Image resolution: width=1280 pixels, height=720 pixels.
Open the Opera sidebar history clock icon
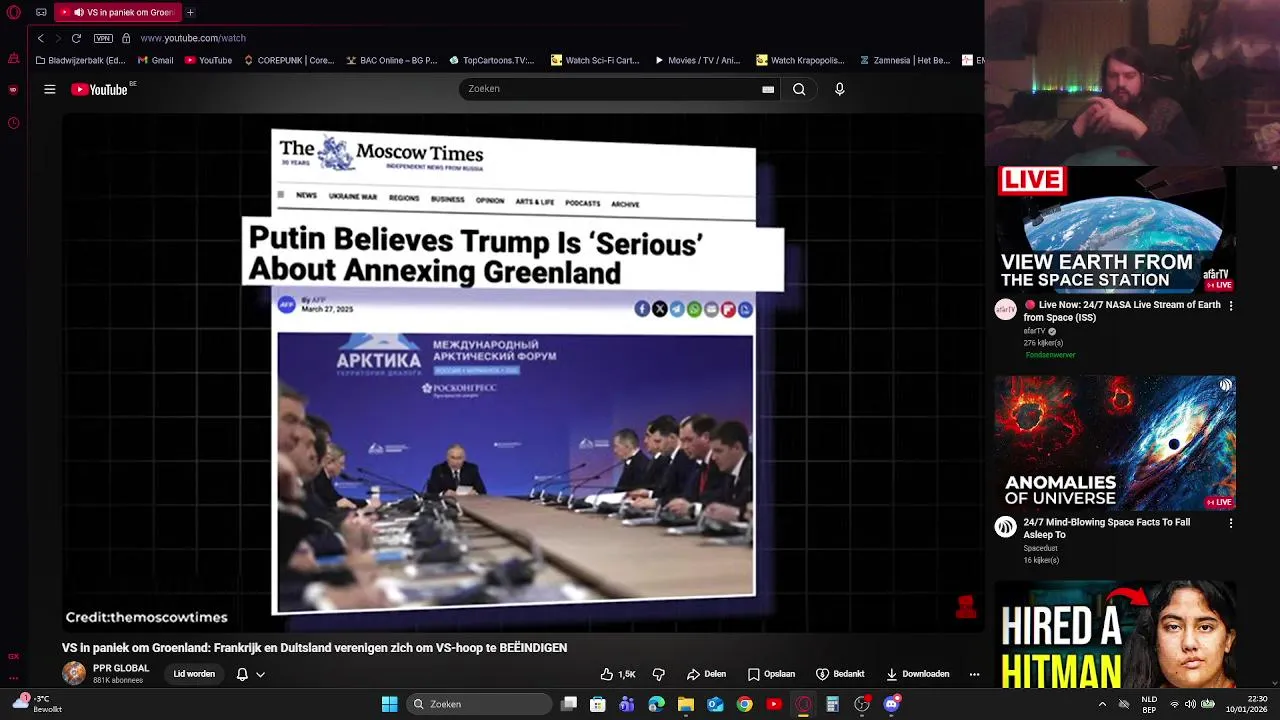(13, 123)
